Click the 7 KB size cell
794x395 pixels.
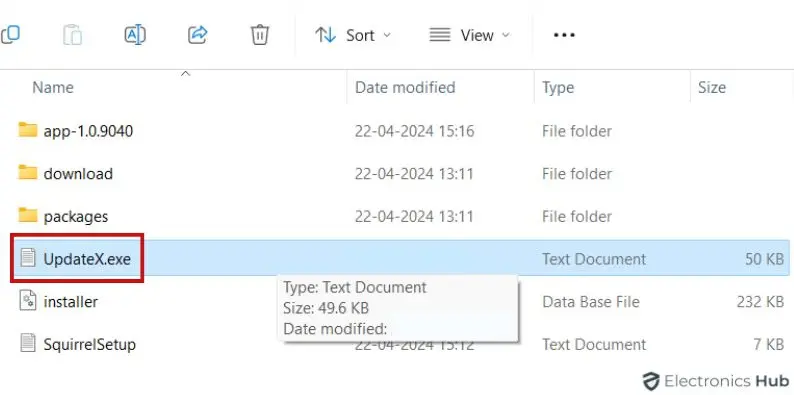[769, 344]
